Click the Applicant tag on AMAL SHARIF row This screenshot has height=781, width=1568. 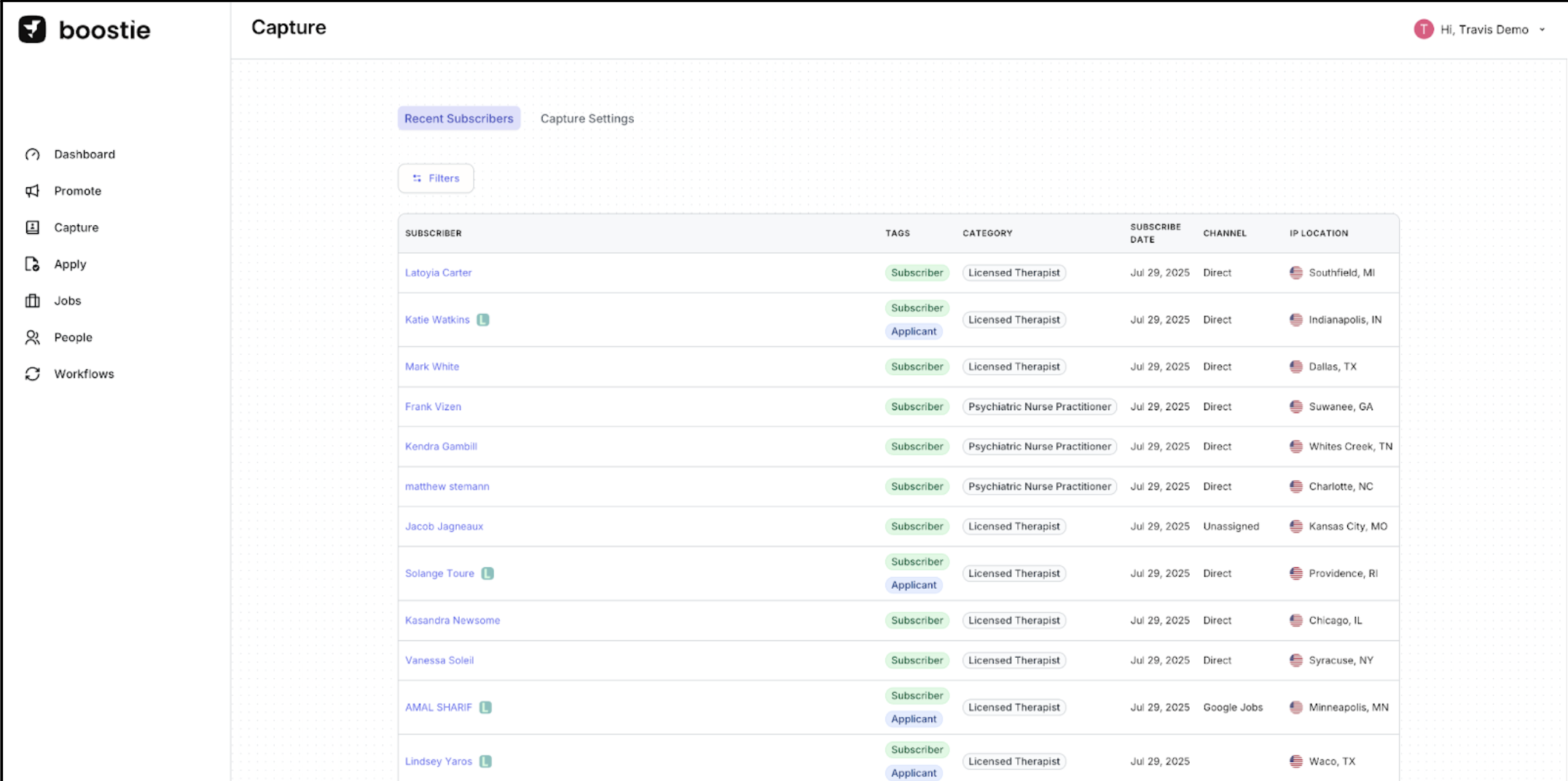pyautogui.click(x=913, y=719)
